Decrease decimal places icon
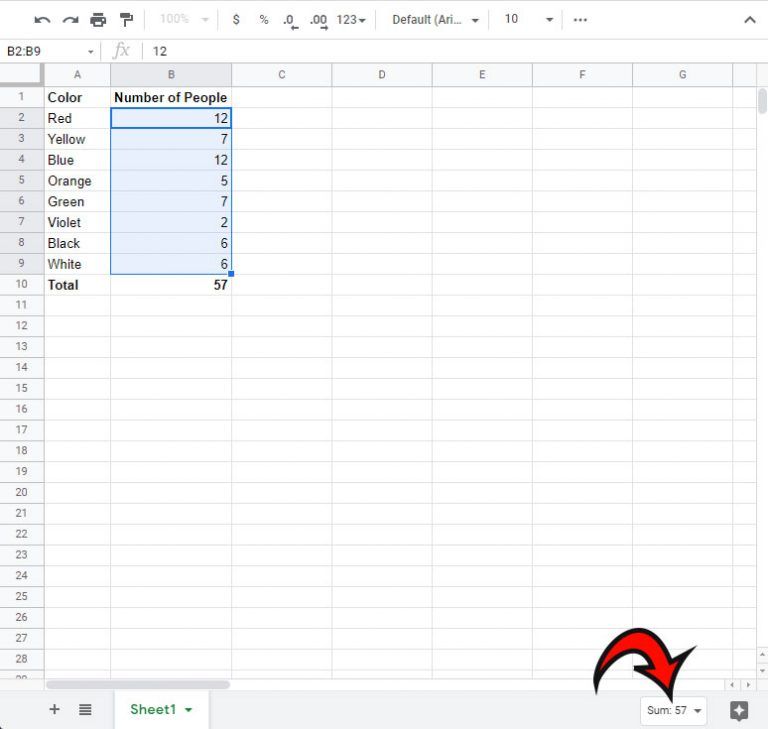The image size is (768, 729). point(290,21)
